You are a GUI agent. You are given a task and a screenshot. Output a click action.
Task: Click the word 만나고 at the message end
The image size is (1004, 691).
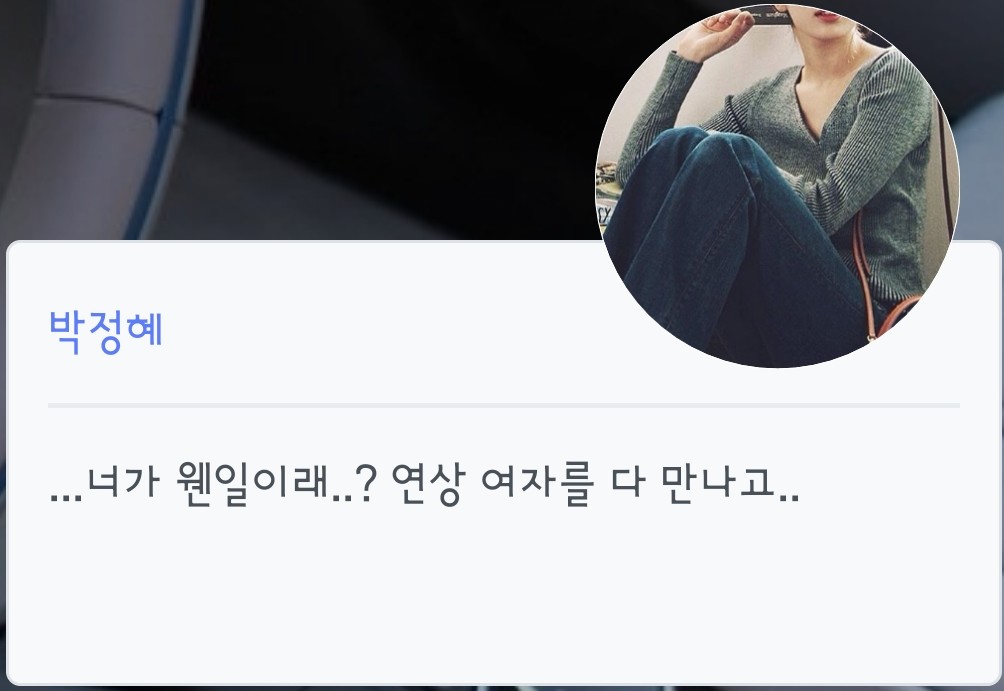tap(718, 482)
